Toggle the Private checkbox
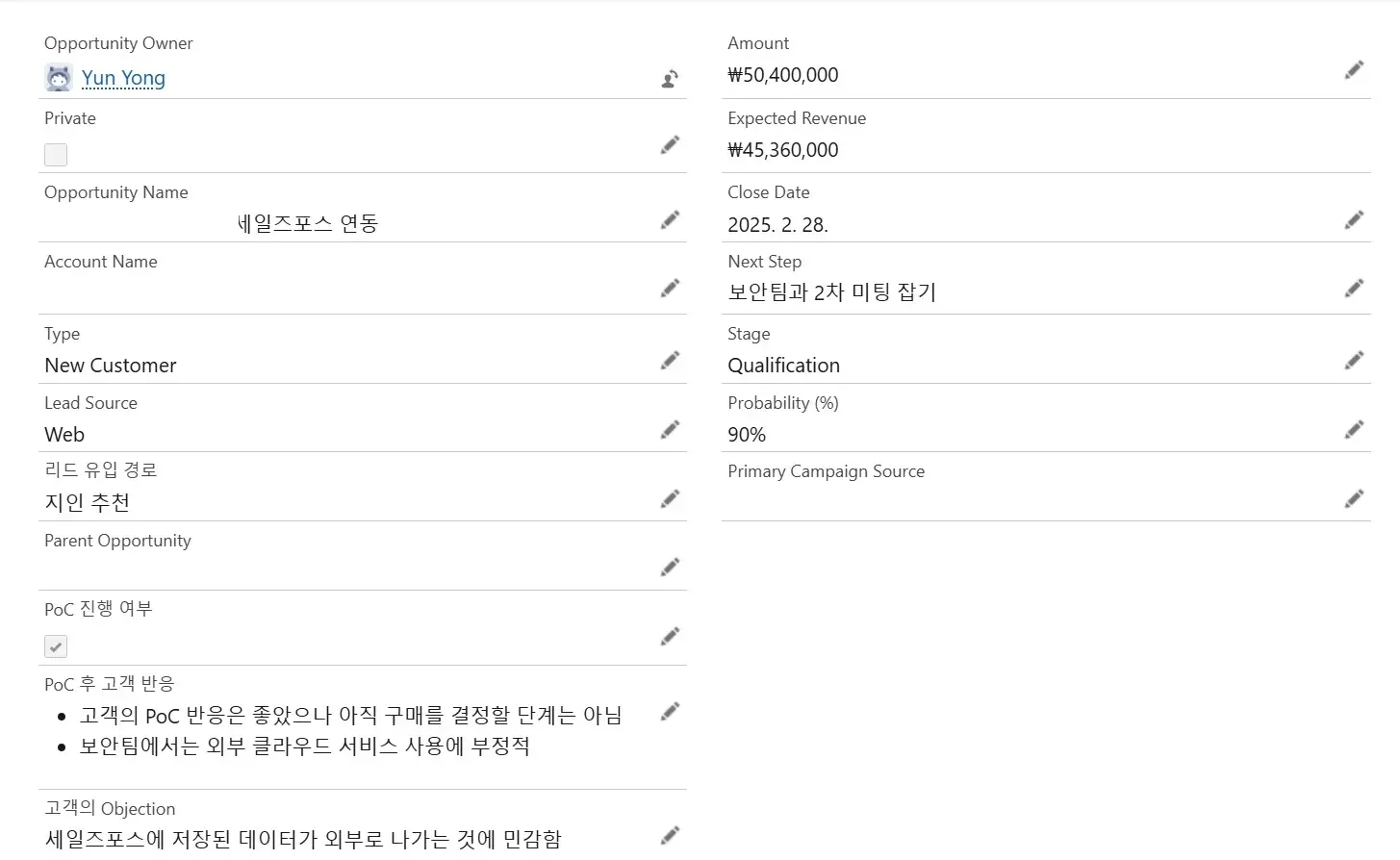This screenshot has width=1400, height=860. (56, 155)
